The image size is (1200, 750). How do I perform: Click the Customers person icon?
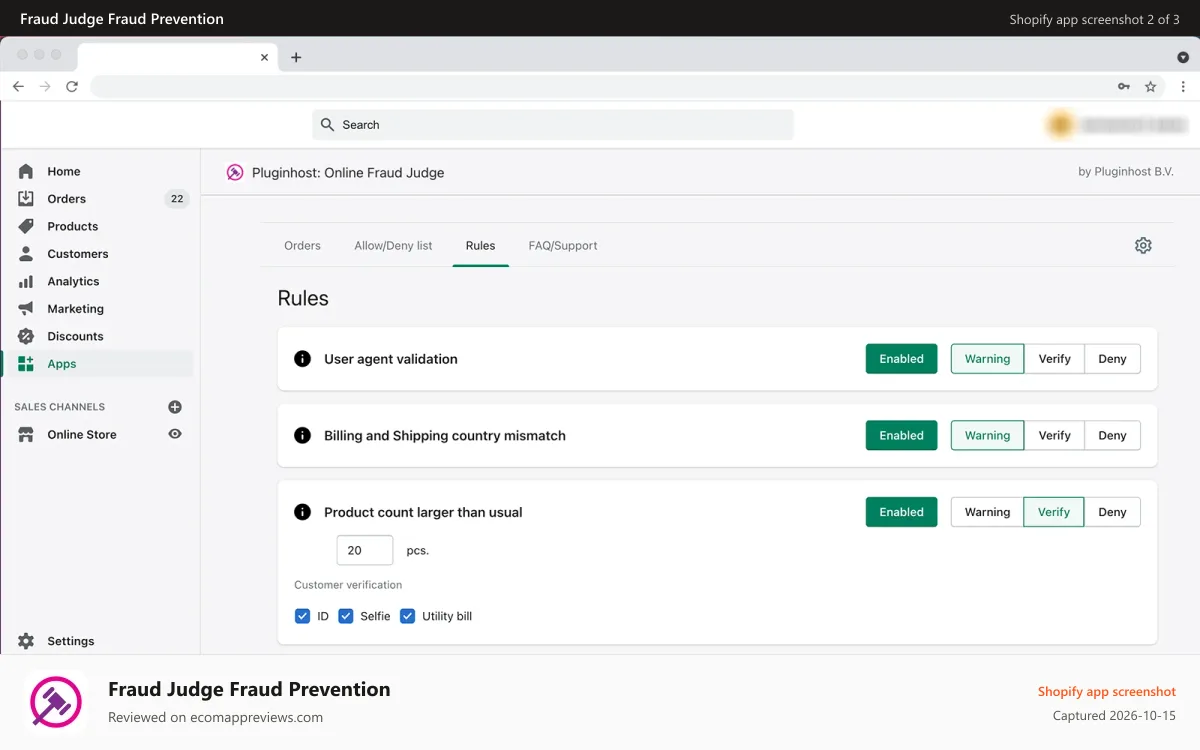(x=26, y=254)
